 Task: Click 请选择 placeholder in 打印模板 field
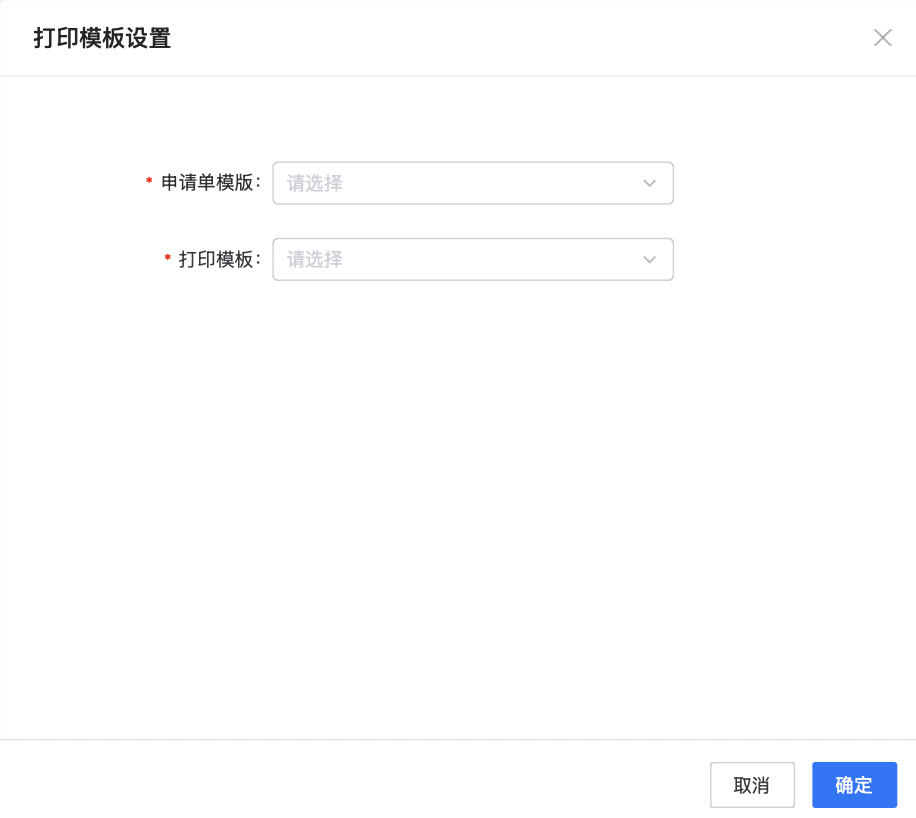[315, 259]
